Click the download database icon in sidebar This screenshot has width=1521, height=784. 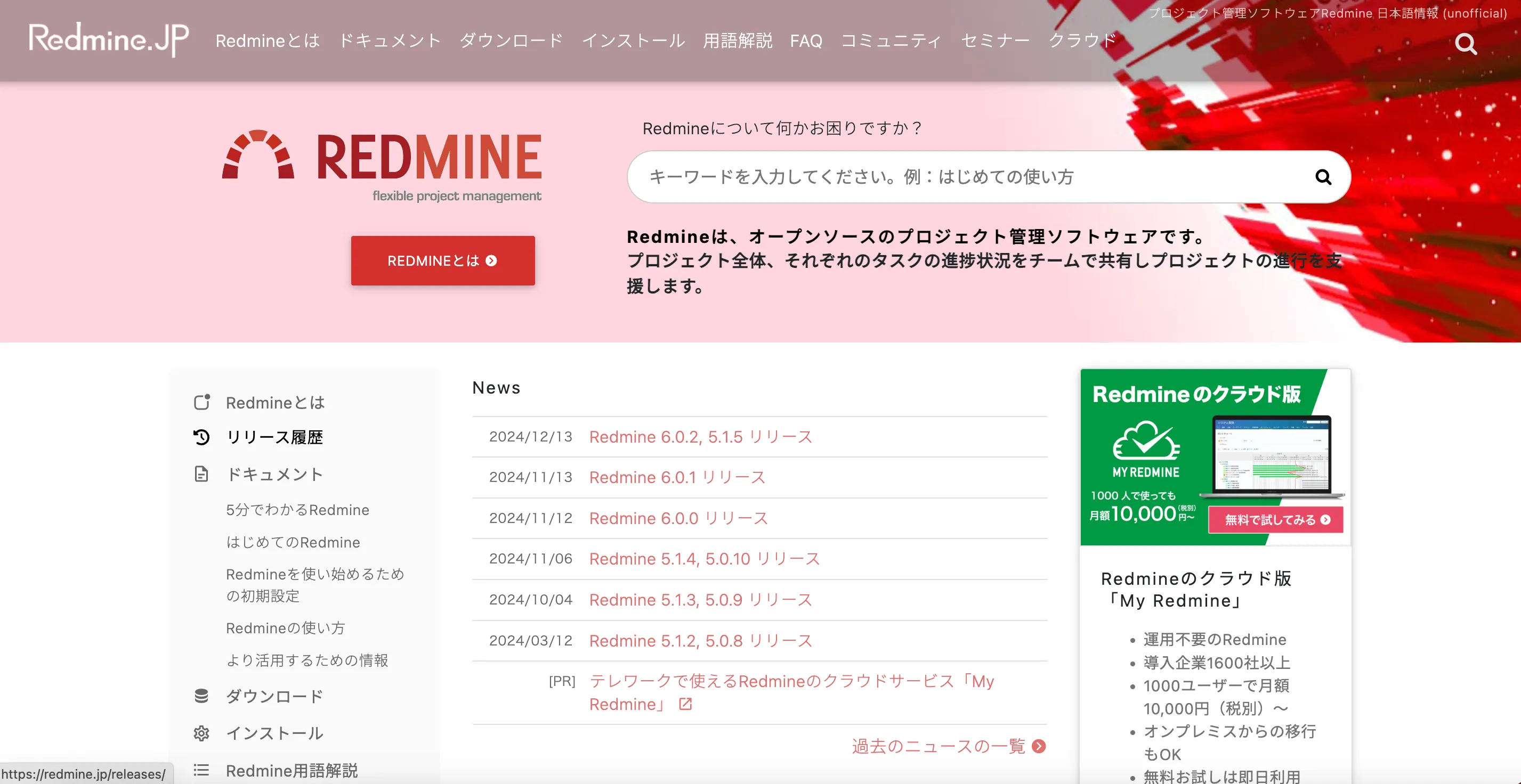[x=201, y=696]
